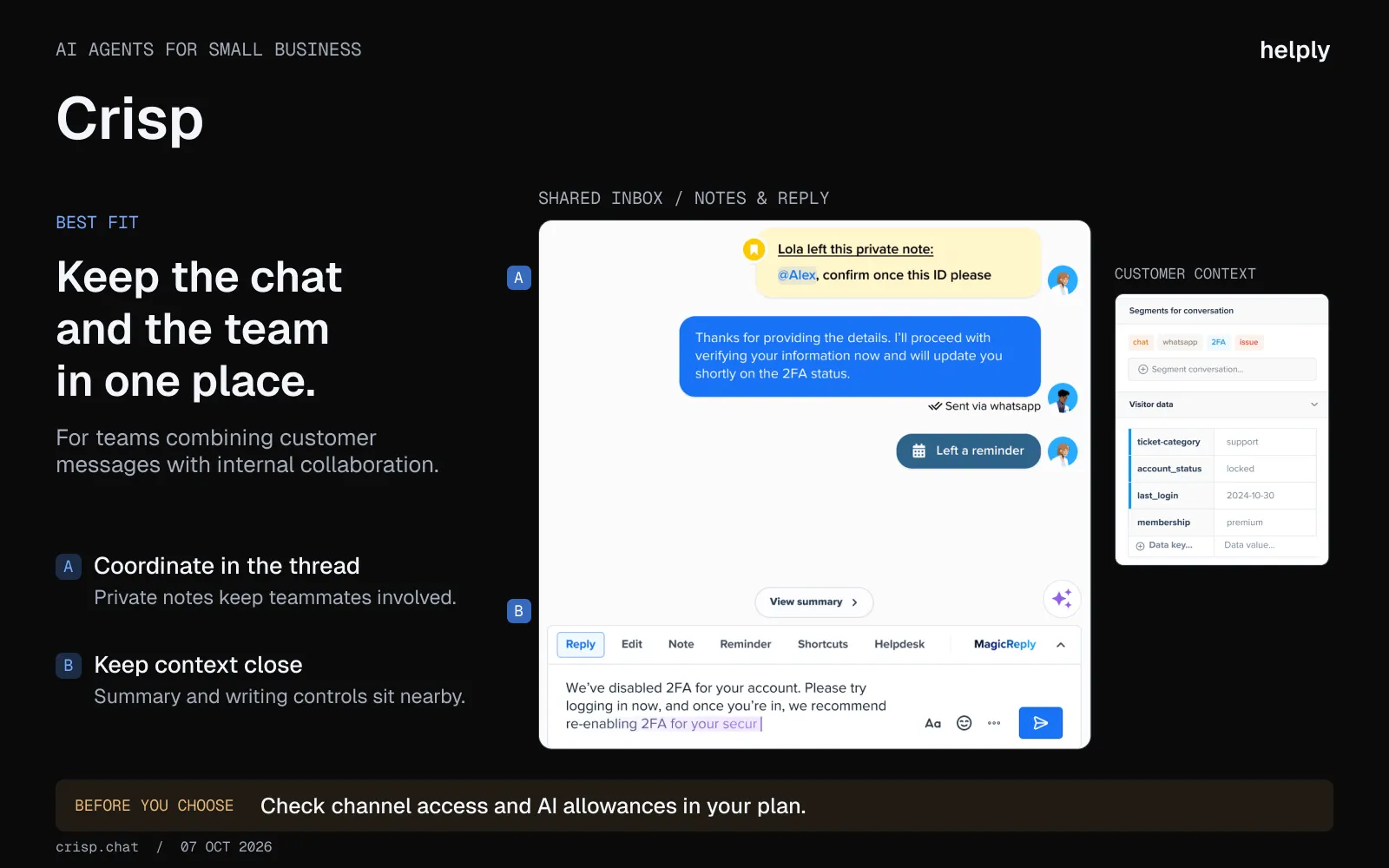Click the last_login value '2024-10-30'
Image resolution: width=1389 pixels, height=868 pixels.
pyautogui.click(x=1250, y=496)
